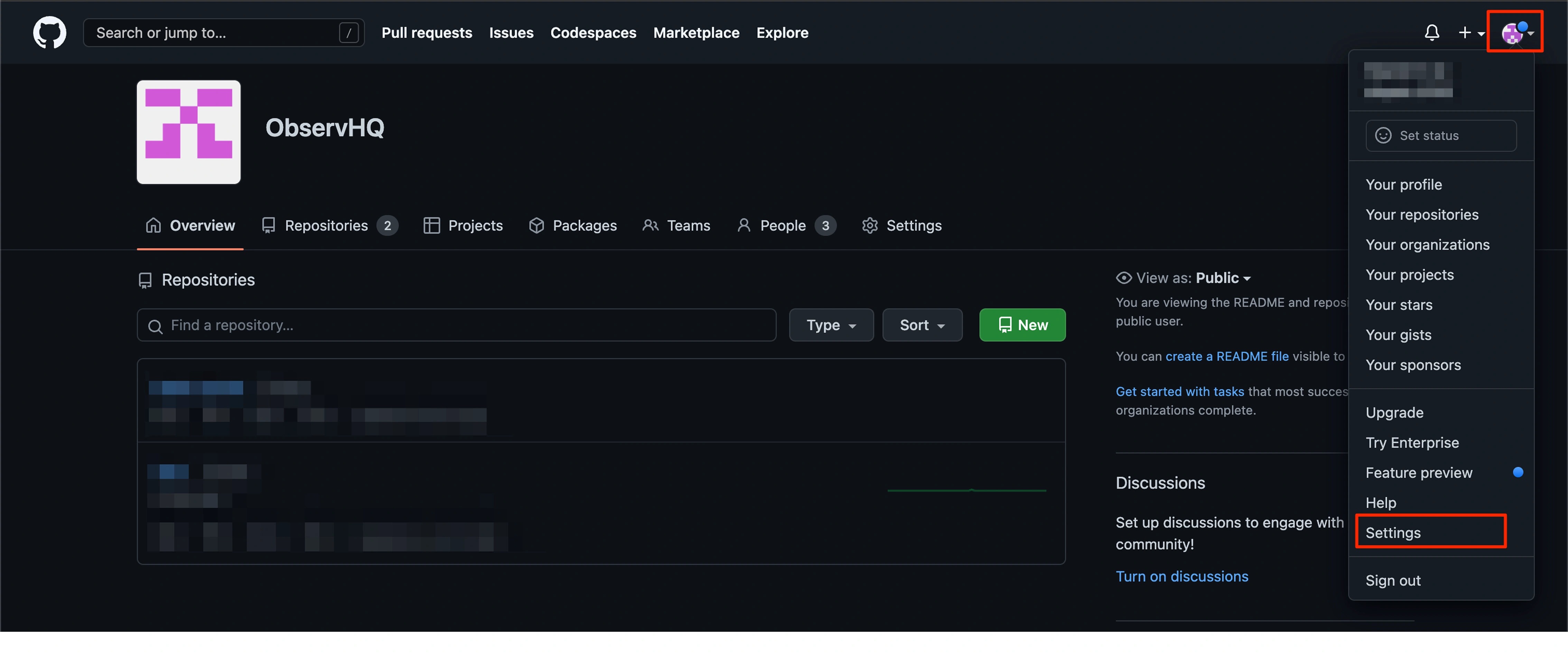
Task: Expand the Sort dropdown
Action: (922, 325)
